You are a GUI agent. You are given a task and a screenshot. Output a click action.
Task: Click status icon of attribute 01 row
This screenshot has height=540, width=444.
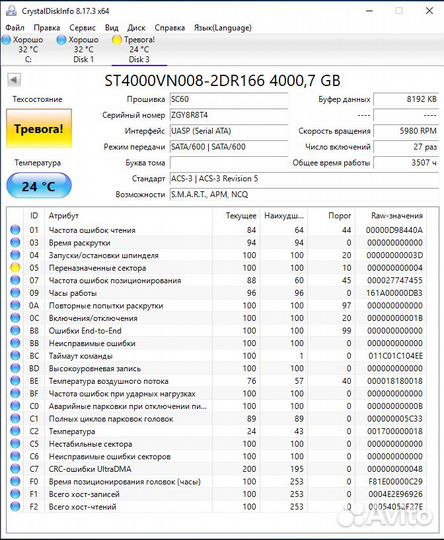[15, 230]
